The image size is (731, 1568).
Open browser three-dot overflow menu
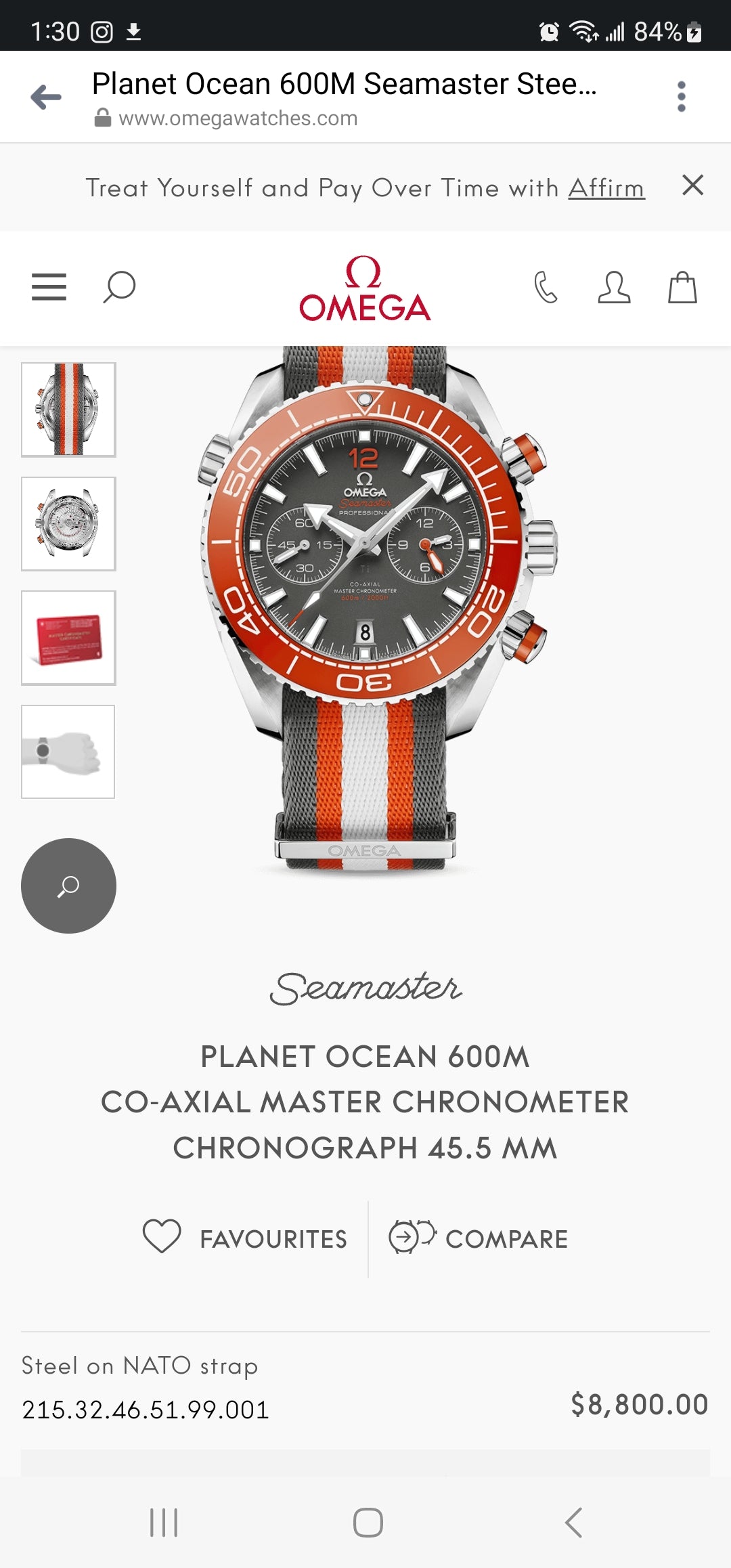pyautogui.click(x=682, y=97)
